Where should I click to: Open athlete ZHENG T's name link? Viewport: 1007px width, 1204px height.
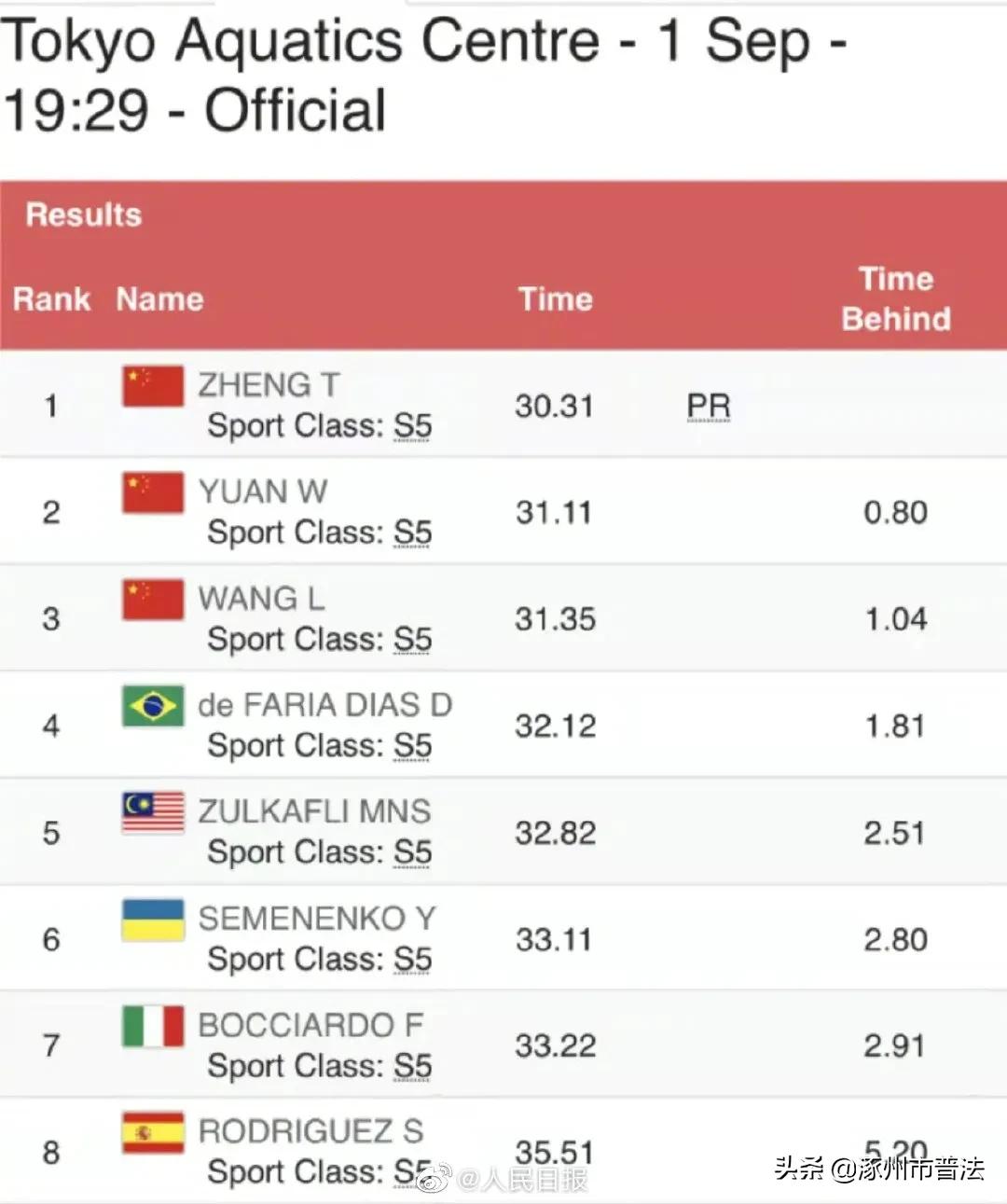[x=269, y=385]
